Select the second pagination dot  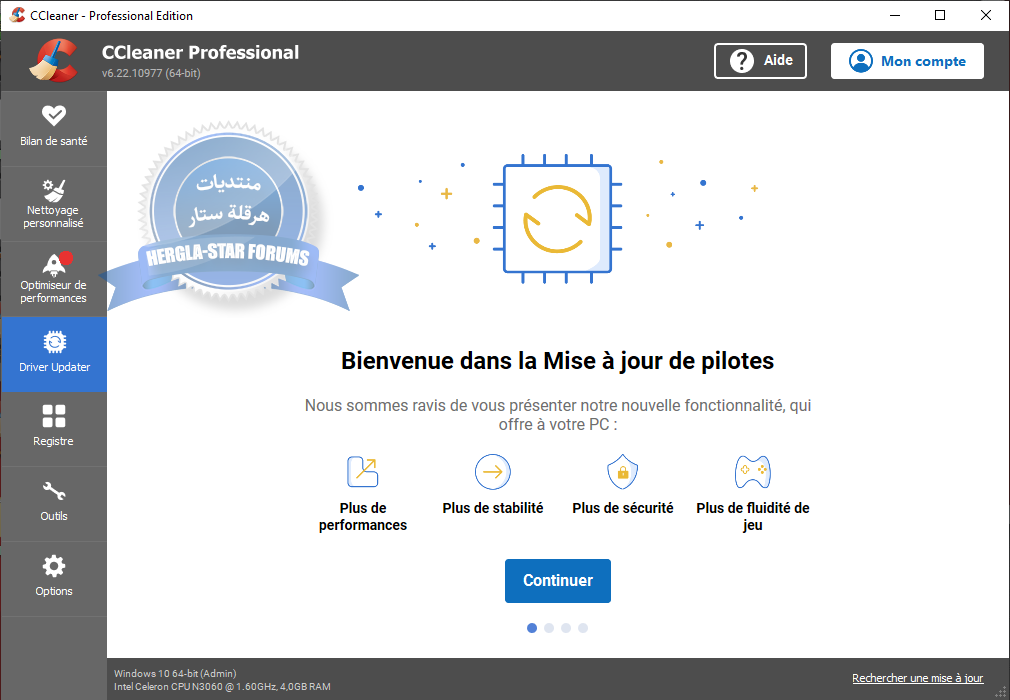[x=549, y=628]
